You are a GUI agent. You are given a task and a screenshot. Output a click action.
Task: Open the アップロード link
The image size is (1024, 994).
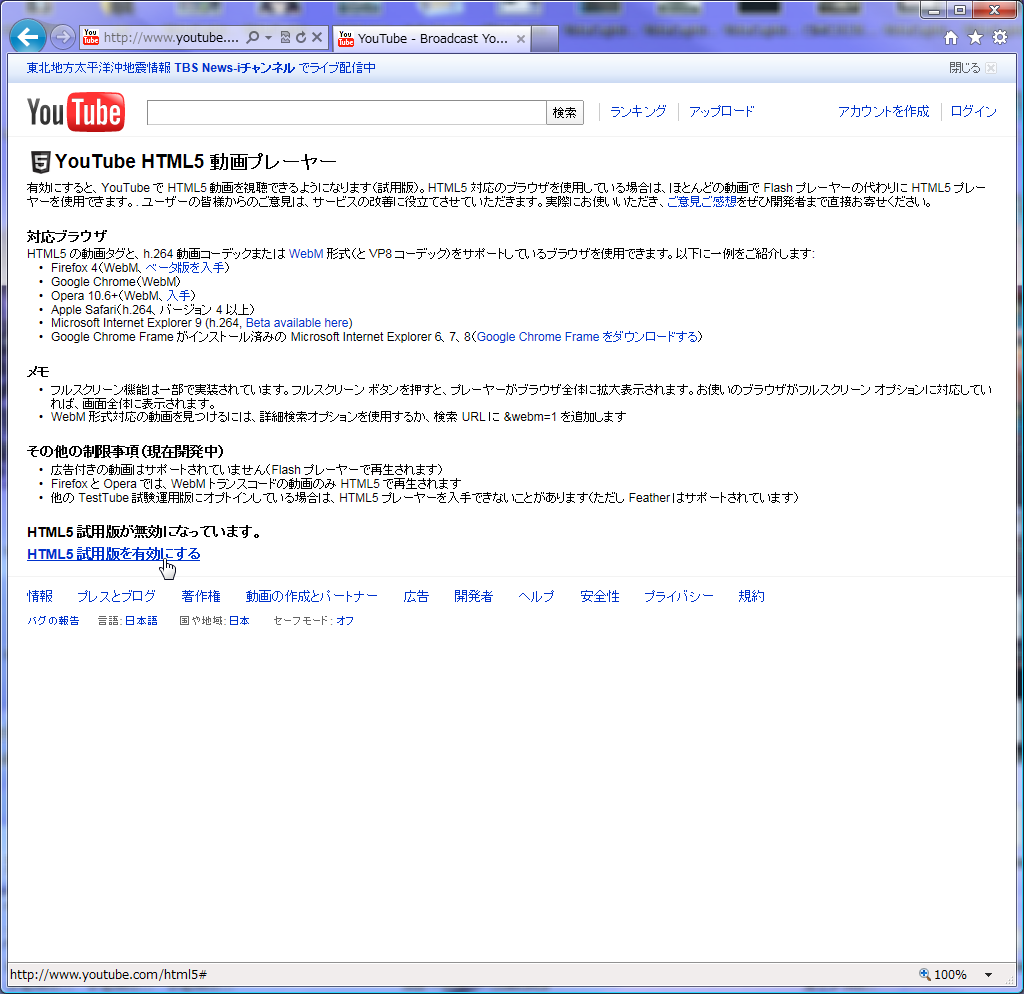(722, 112)
